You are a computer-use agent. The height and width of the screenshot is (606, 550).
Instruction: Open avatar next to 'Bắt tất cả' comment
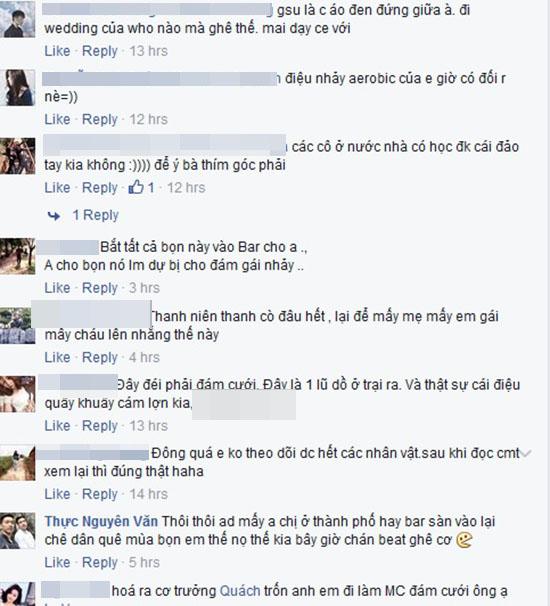click(x=17, y=256)
